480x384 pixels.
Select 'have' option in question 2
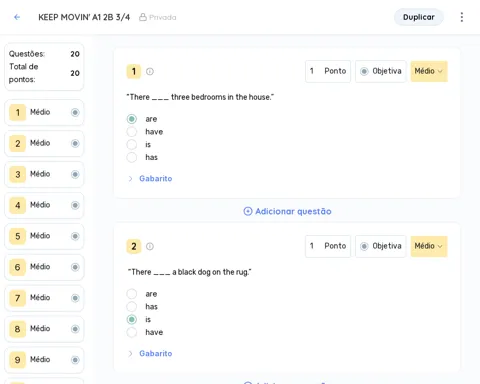[132, 332]
